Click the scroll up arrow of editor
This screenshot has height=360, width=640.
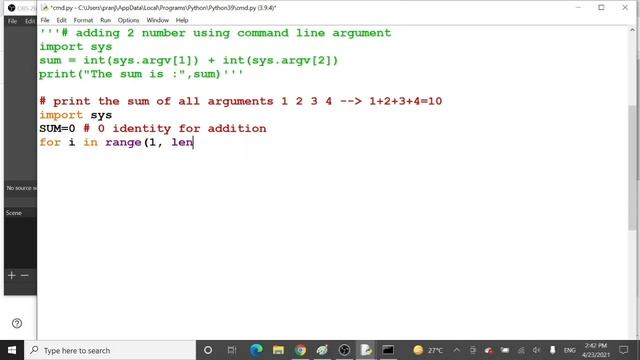coord(632,30)
